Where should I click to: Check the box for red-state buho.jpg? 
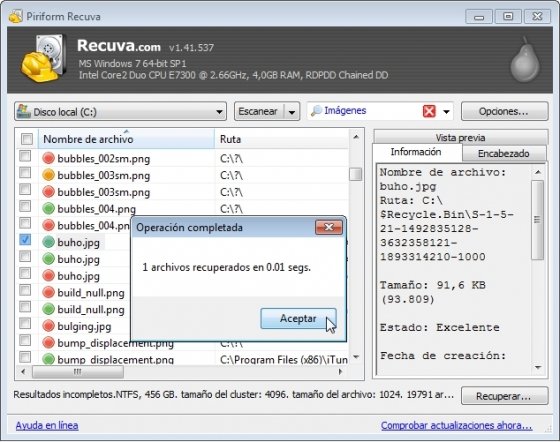25,273
